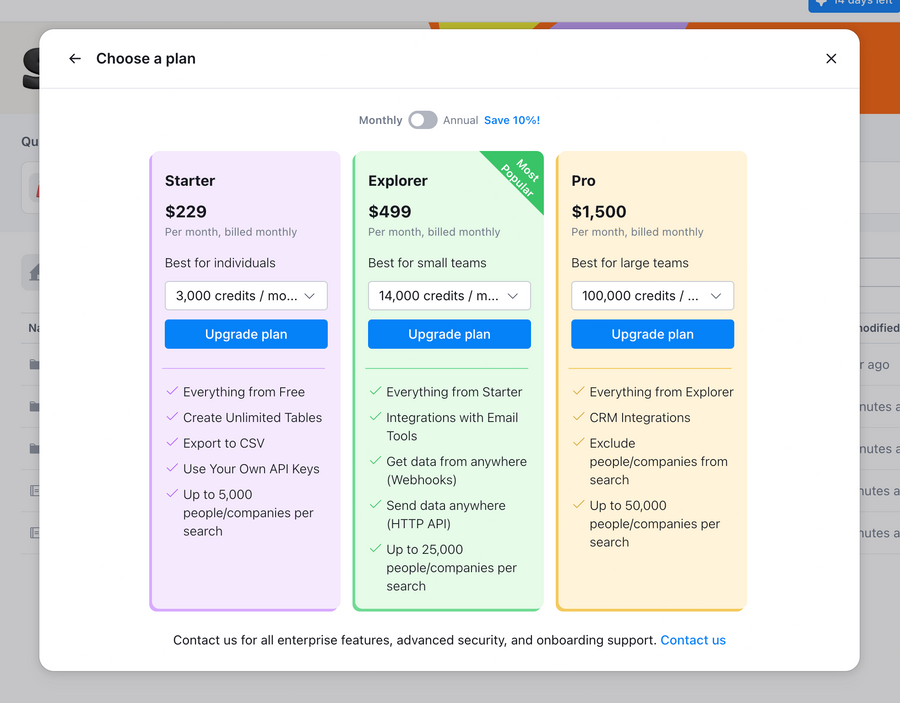Image resolution: width=900 pixels, height=703 pixels.
Task: Click the checkmark beside Export to CSV
Action: tap(170, 442)
